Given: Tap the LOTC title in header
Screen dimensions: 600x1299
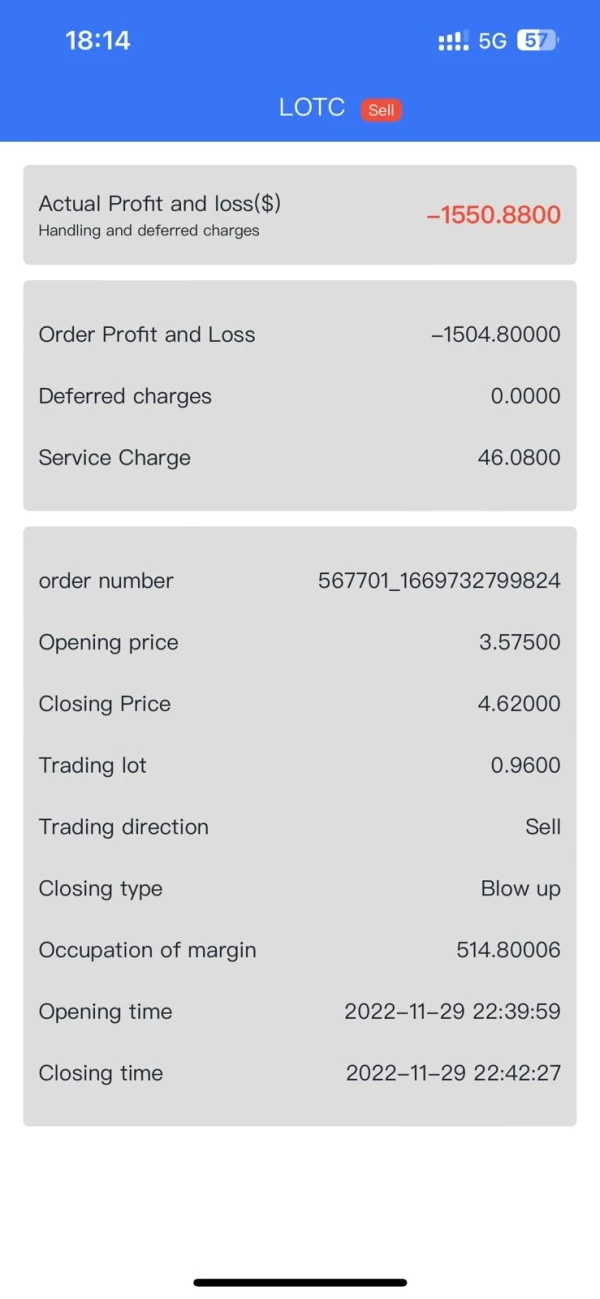Looking at the screenshot, I should [x=312, y=108].
